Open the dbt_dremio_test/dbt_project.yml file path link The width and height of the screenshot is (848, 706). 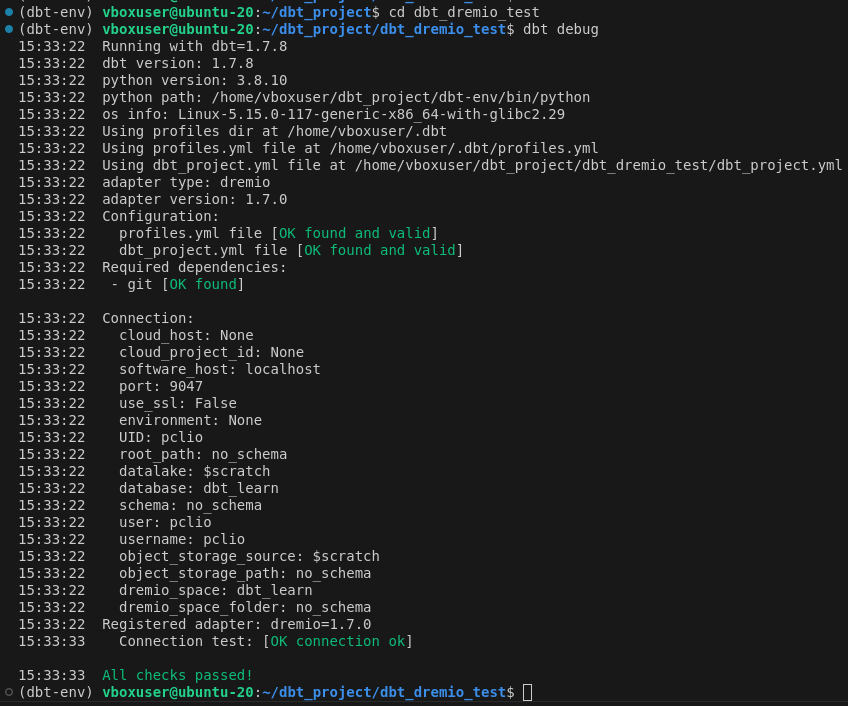pos(598,166)
